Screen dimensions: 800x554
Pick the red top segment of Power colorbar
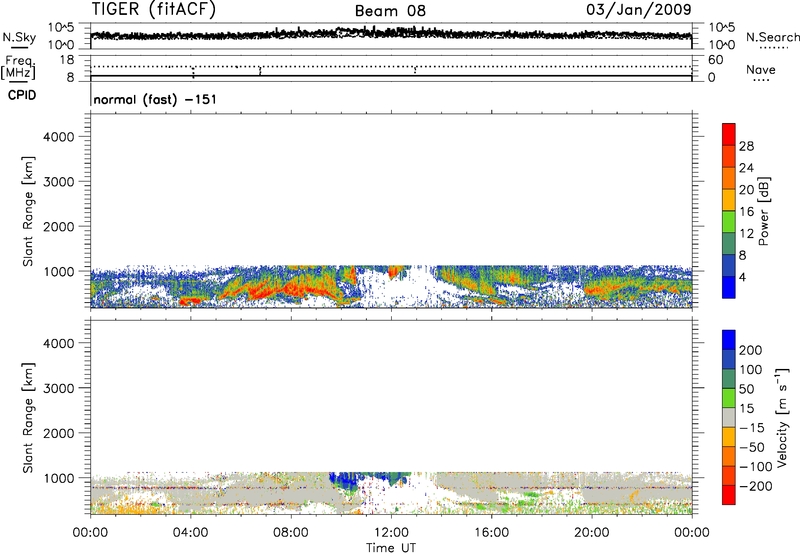(729, 134)
